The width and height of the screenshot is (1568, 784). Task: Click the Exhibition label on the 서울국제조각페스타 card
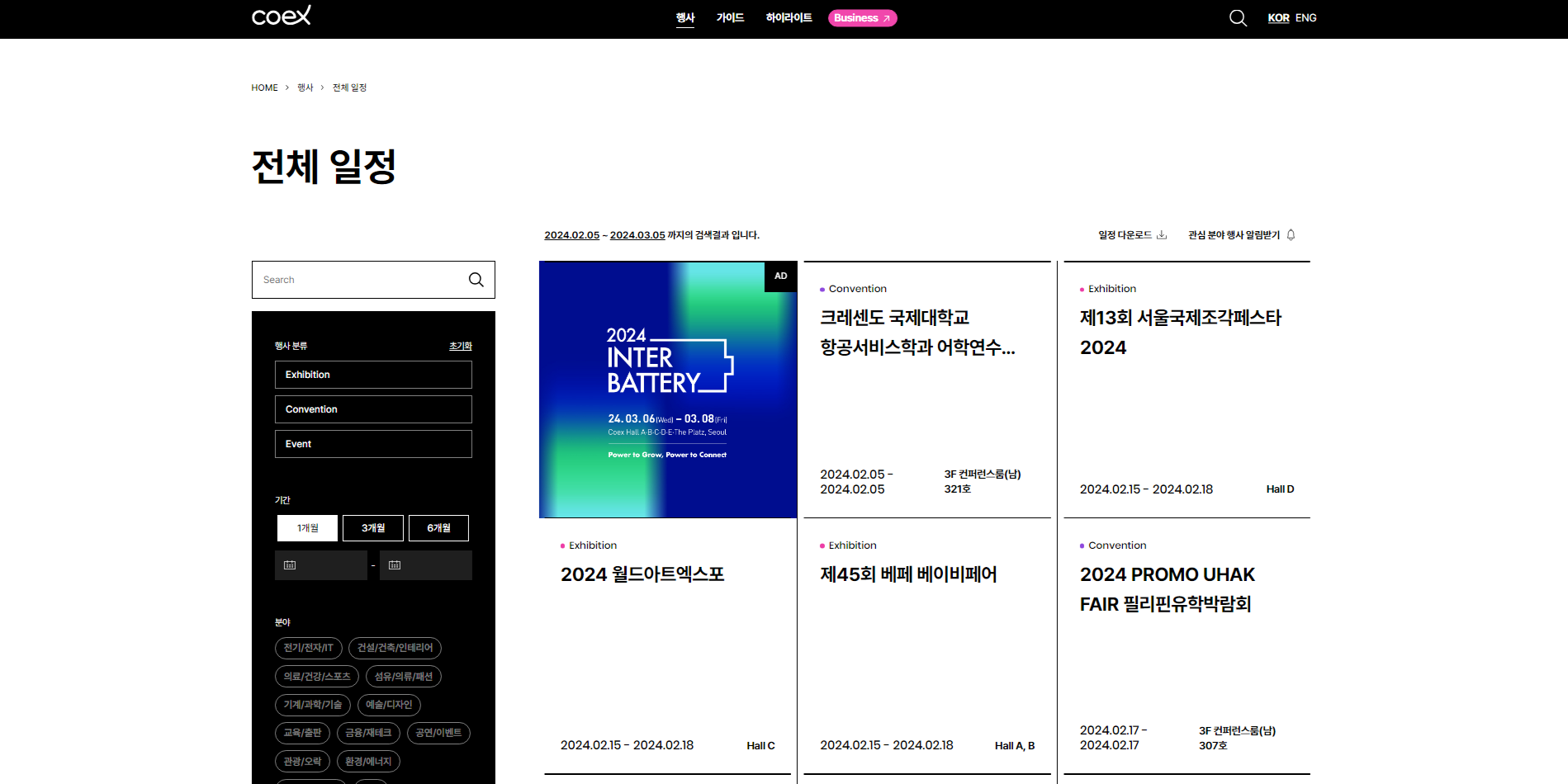point(1112,289)
